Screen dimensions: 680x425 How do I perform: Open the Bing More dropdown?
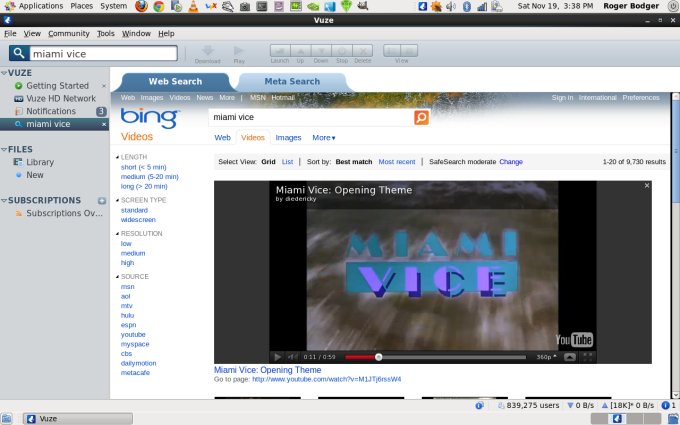click(x=324, y=137)
